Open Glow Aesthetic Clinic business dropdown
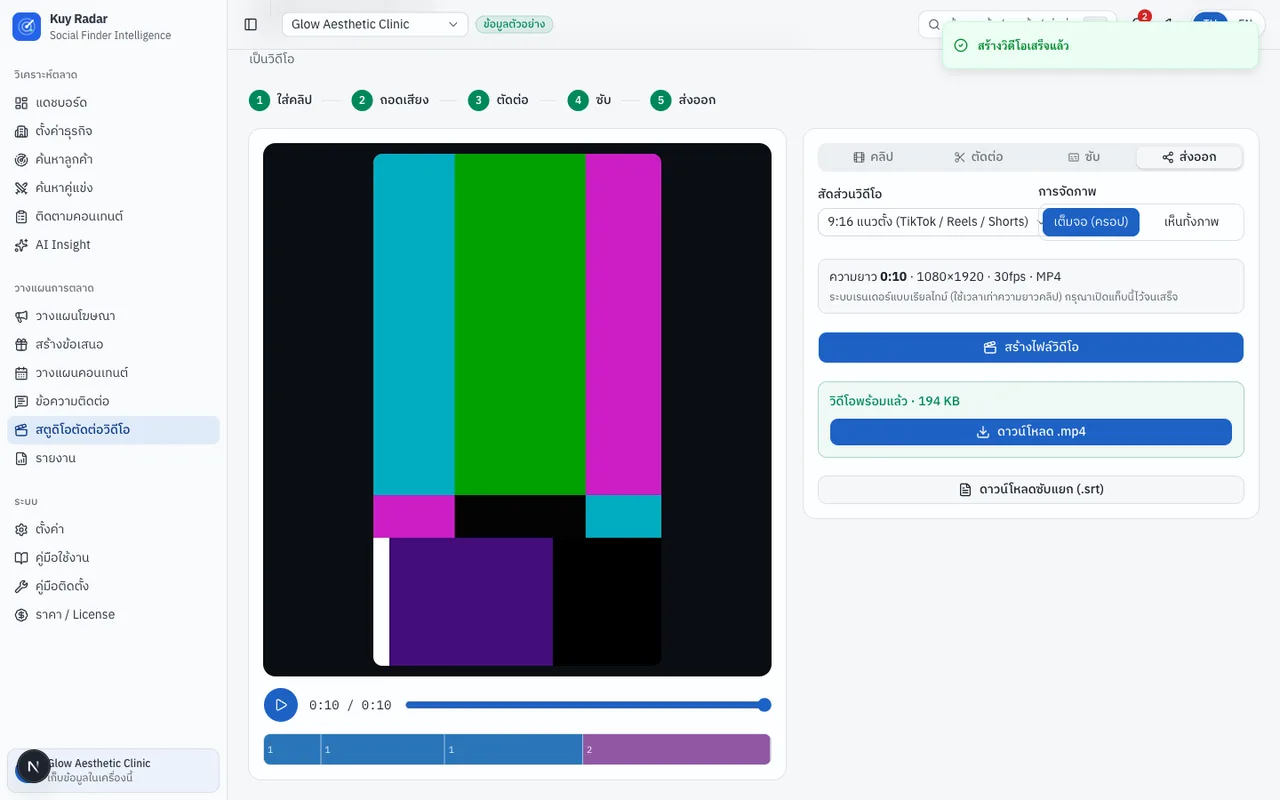 point(374,24)
